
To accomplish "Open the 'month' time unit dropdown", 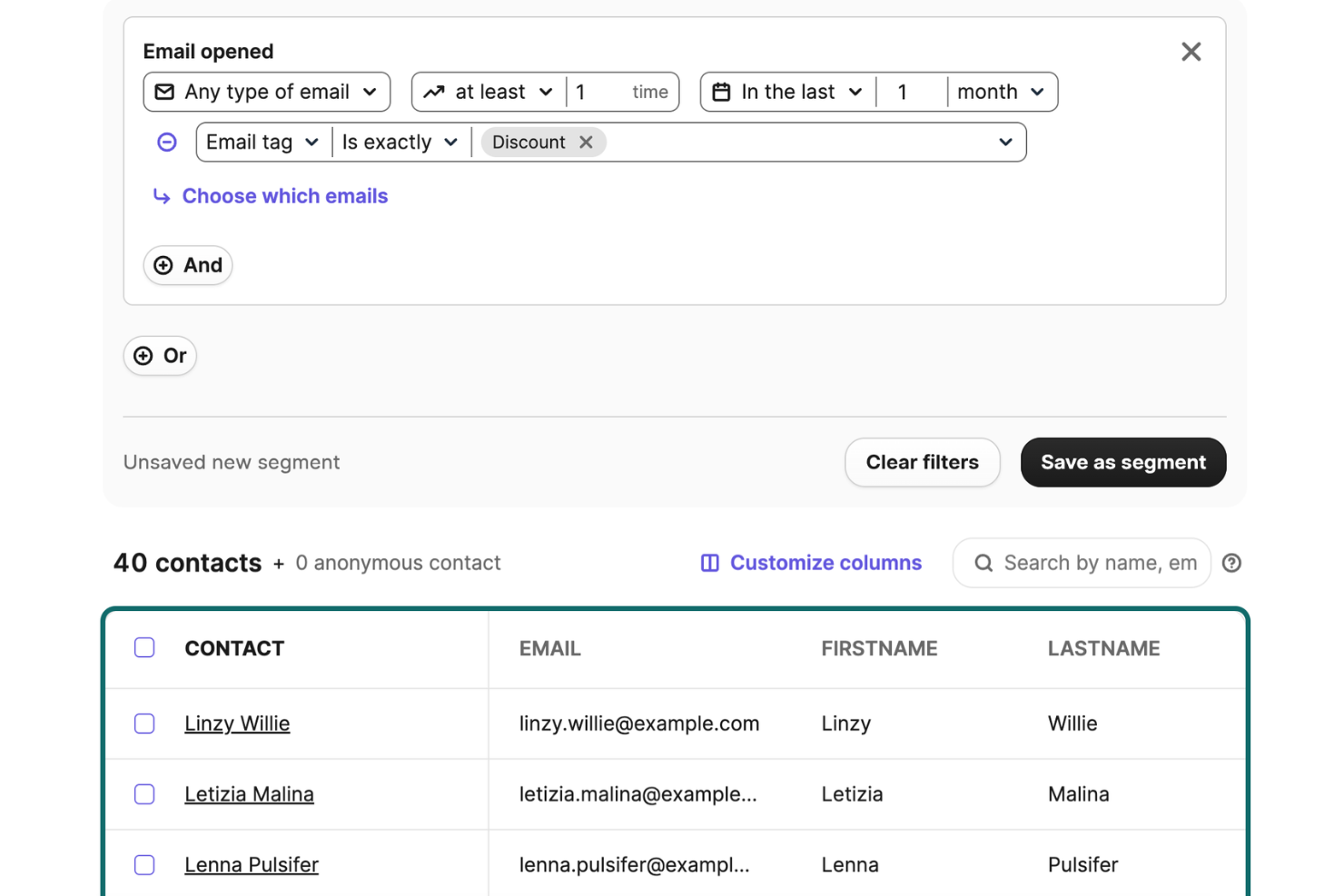I will click(1002, 91).
